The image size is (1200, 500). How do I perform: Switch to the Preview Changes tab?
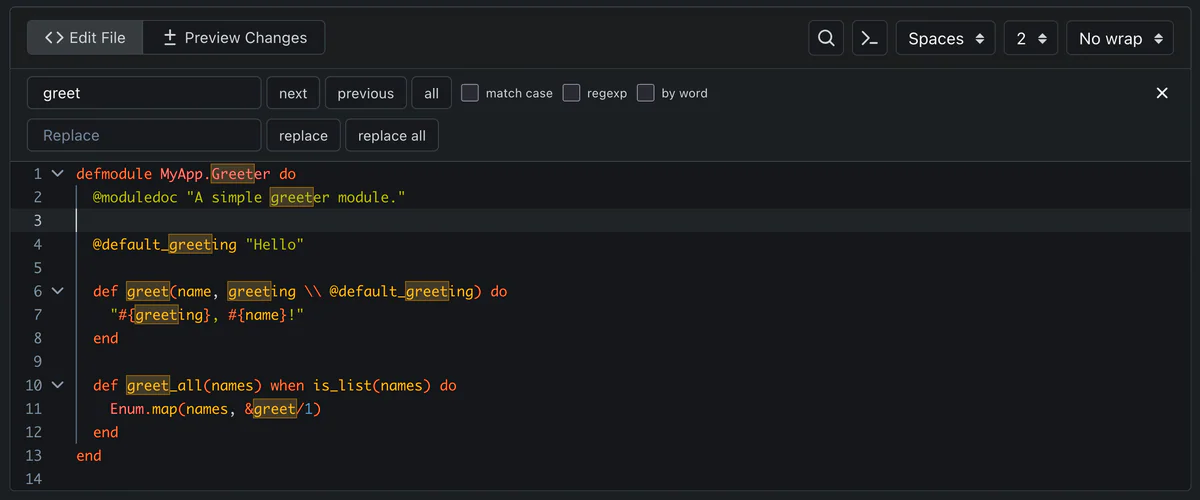point(234,38)
